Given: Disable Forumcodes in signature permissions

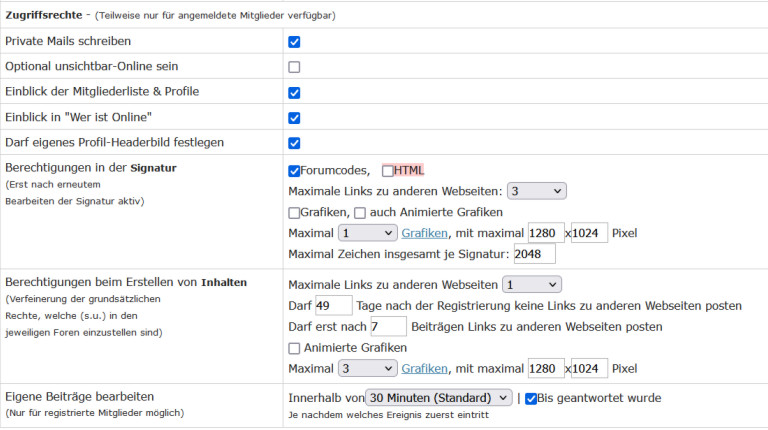Looking at the screenshot, I should click(x=294, y=170).
